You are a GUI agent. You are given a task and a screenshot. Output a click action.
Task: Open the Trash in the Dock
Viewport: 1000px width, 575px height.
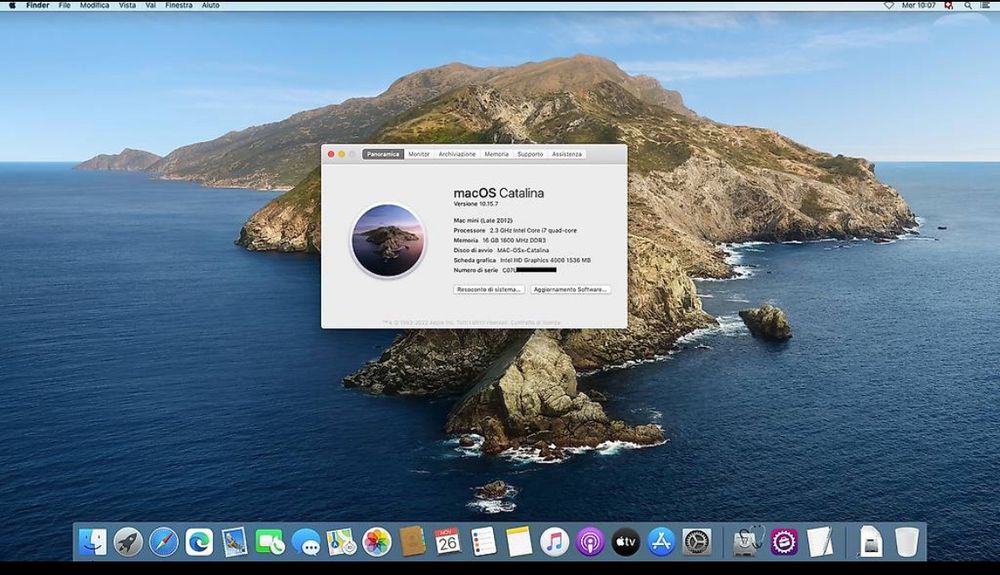click(x=906, y=542)
